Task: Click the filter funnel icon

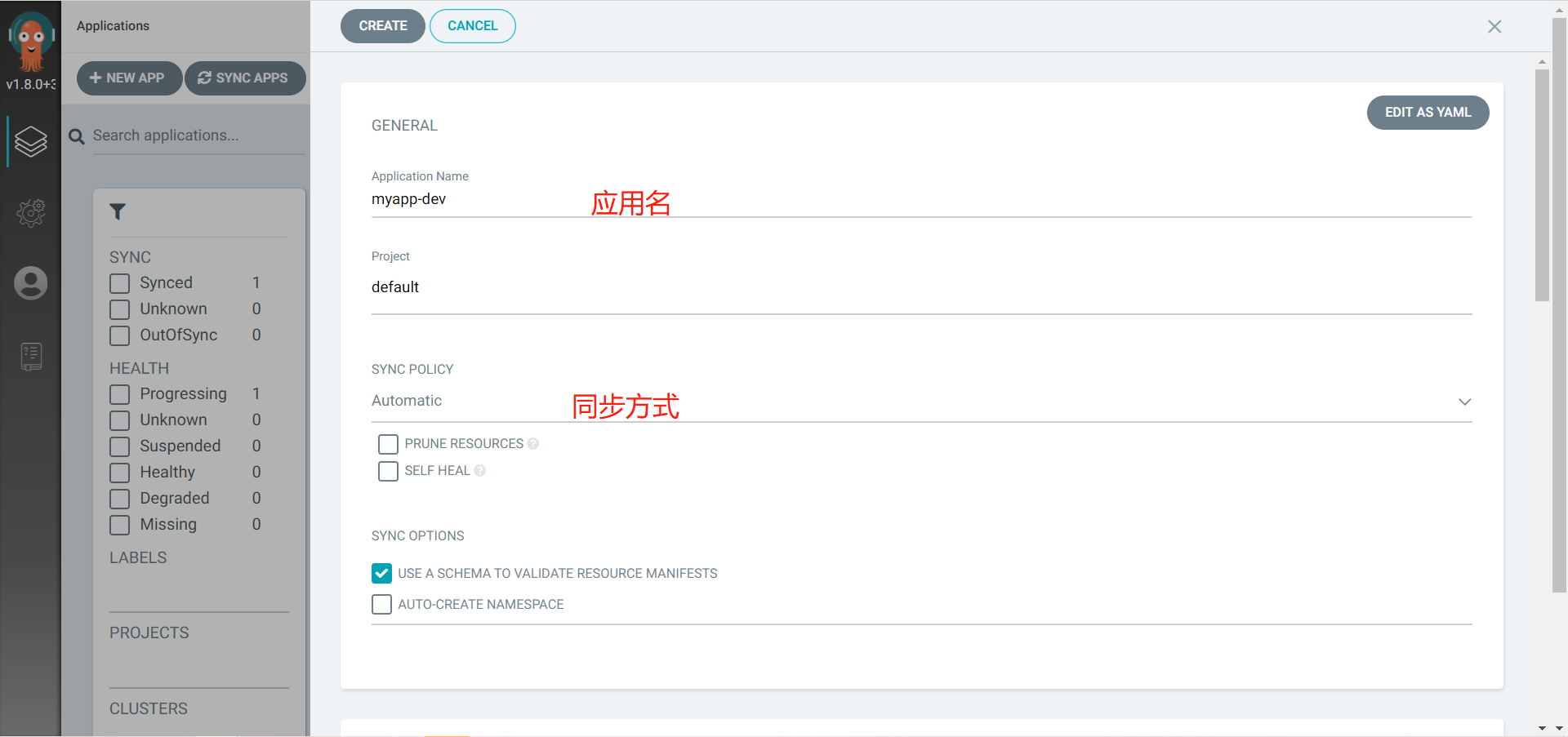Action: (118, 212)
